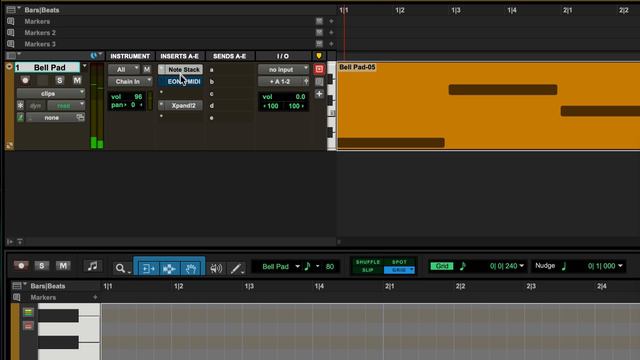Toggle the MIDI editor Mute button
Screen dimensions: 640x360
tap(63, 266)
